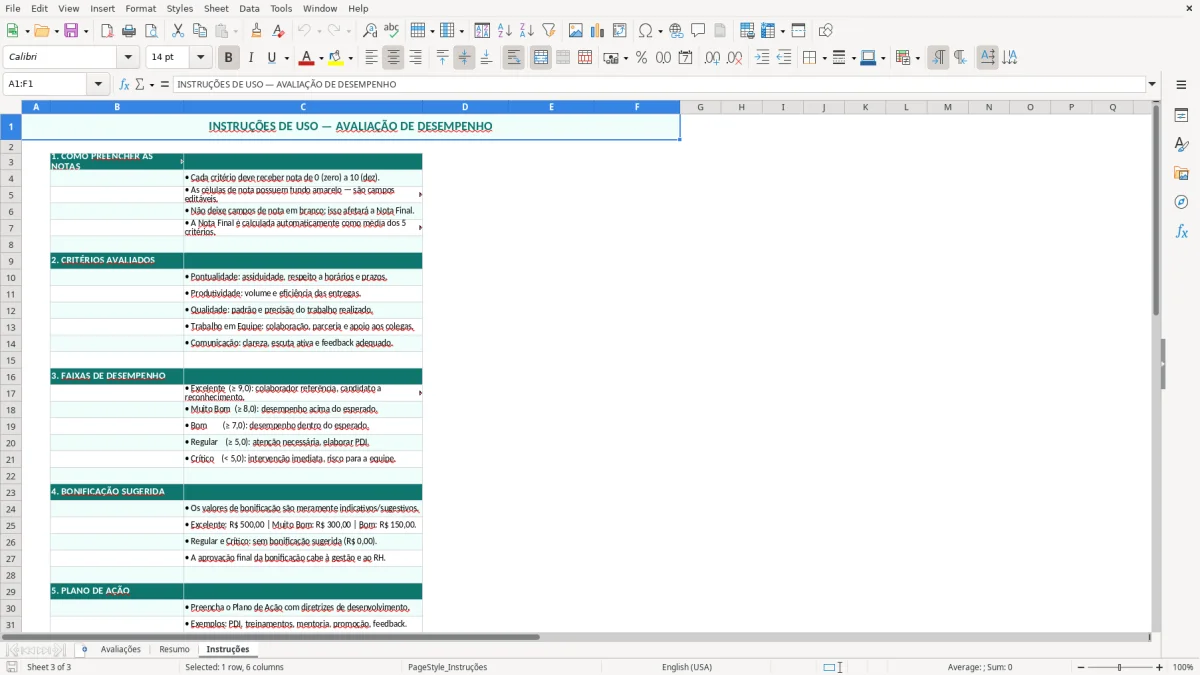1200x675 pixels.
Task: Switch to Avaliações sheet tab
Action: point(121,649)
